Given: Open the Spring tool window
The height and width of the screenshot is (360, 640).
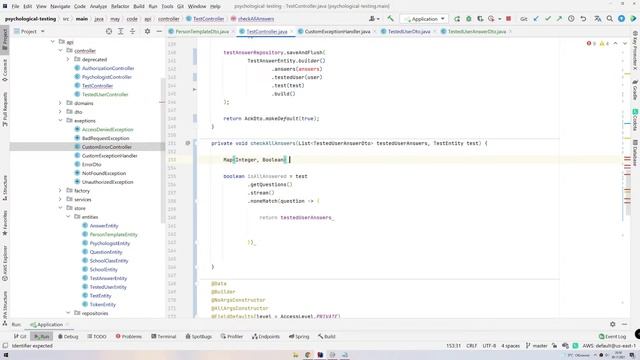Looking at the screenshot, I should 299,336.
